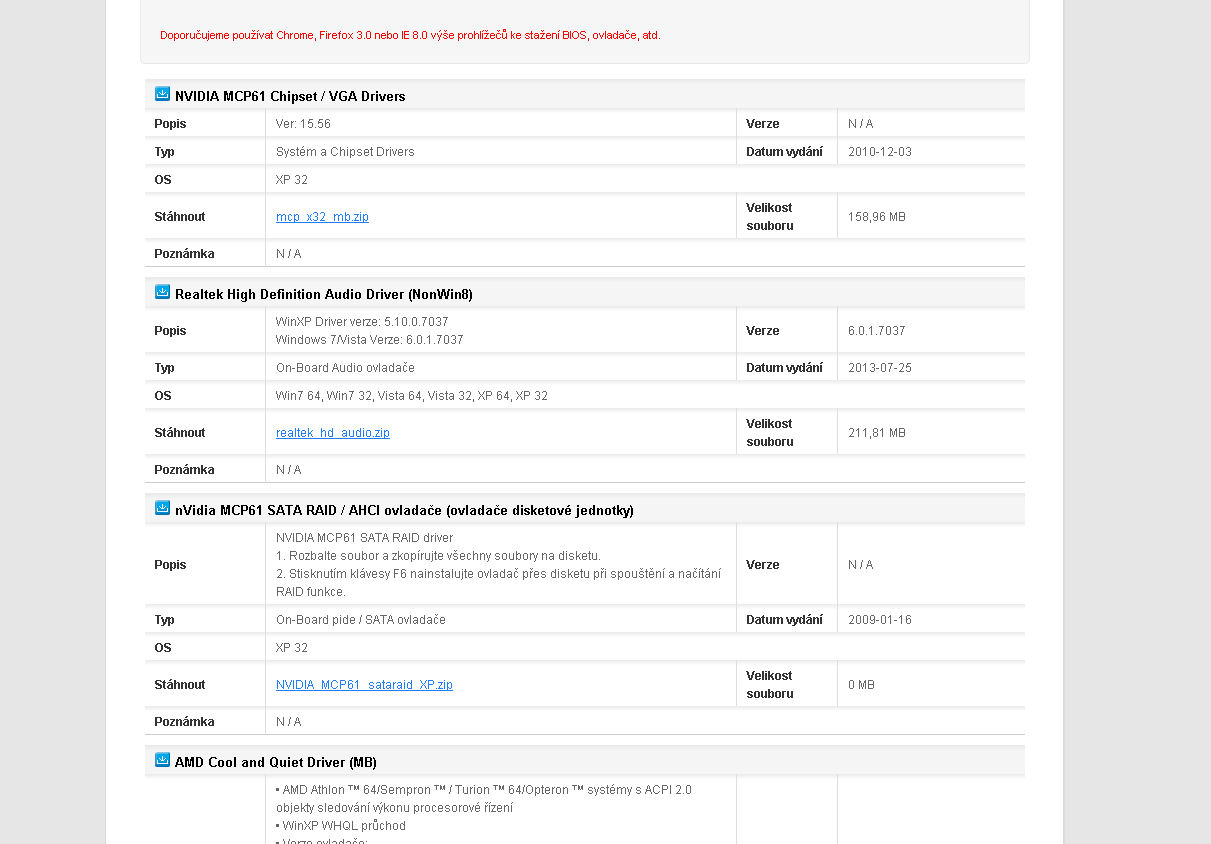Click the nVidia MCP61 SATA RAID / AHCI heading

click(x=404, y=511)
